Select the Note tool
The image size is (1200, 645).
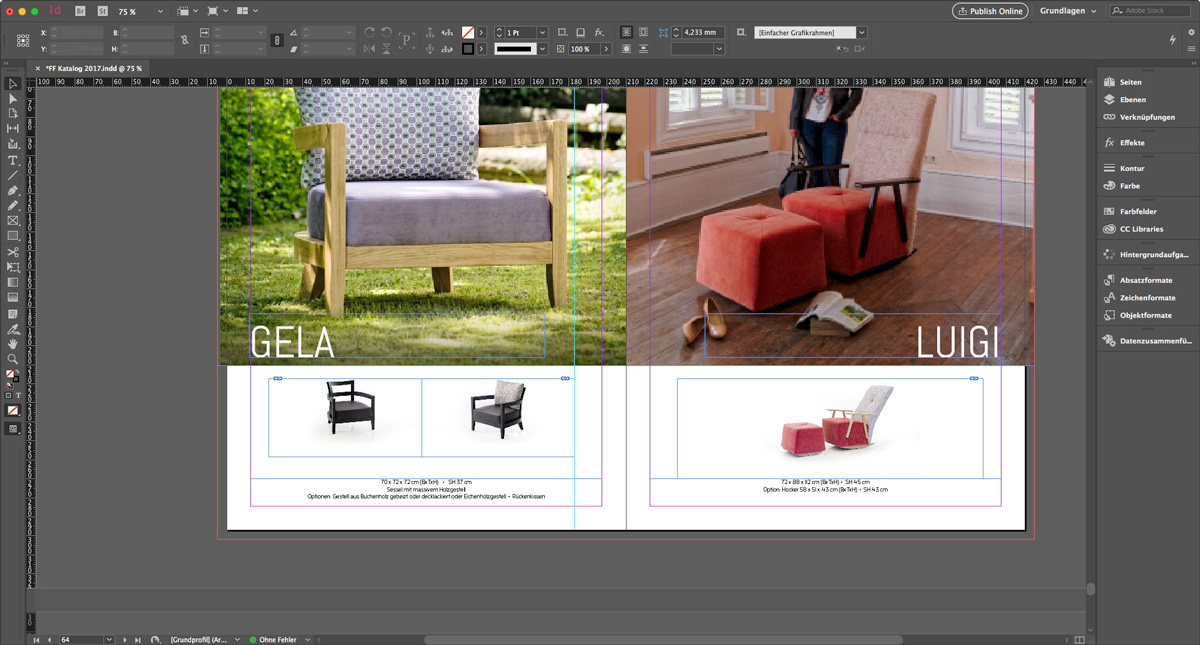13,314
